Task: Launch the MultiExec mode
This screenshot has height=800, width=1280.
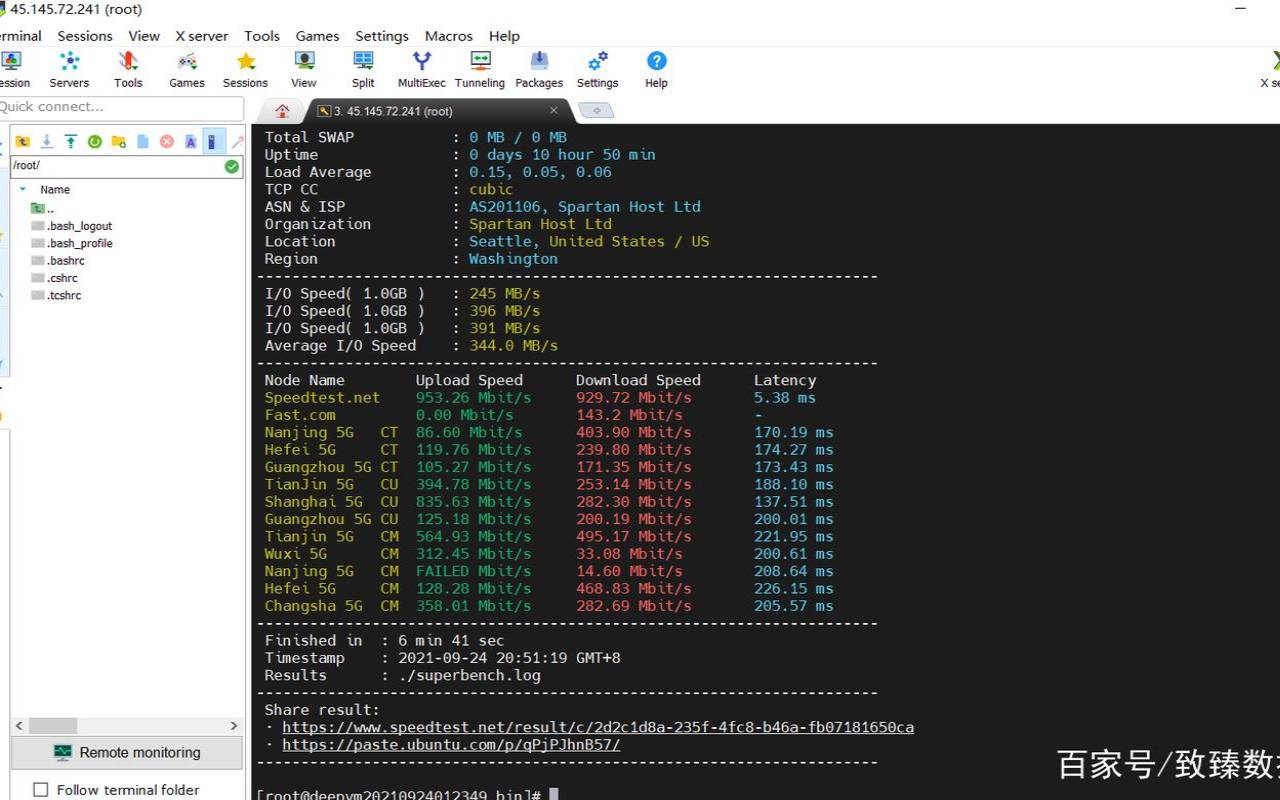Action: [422, 70]
